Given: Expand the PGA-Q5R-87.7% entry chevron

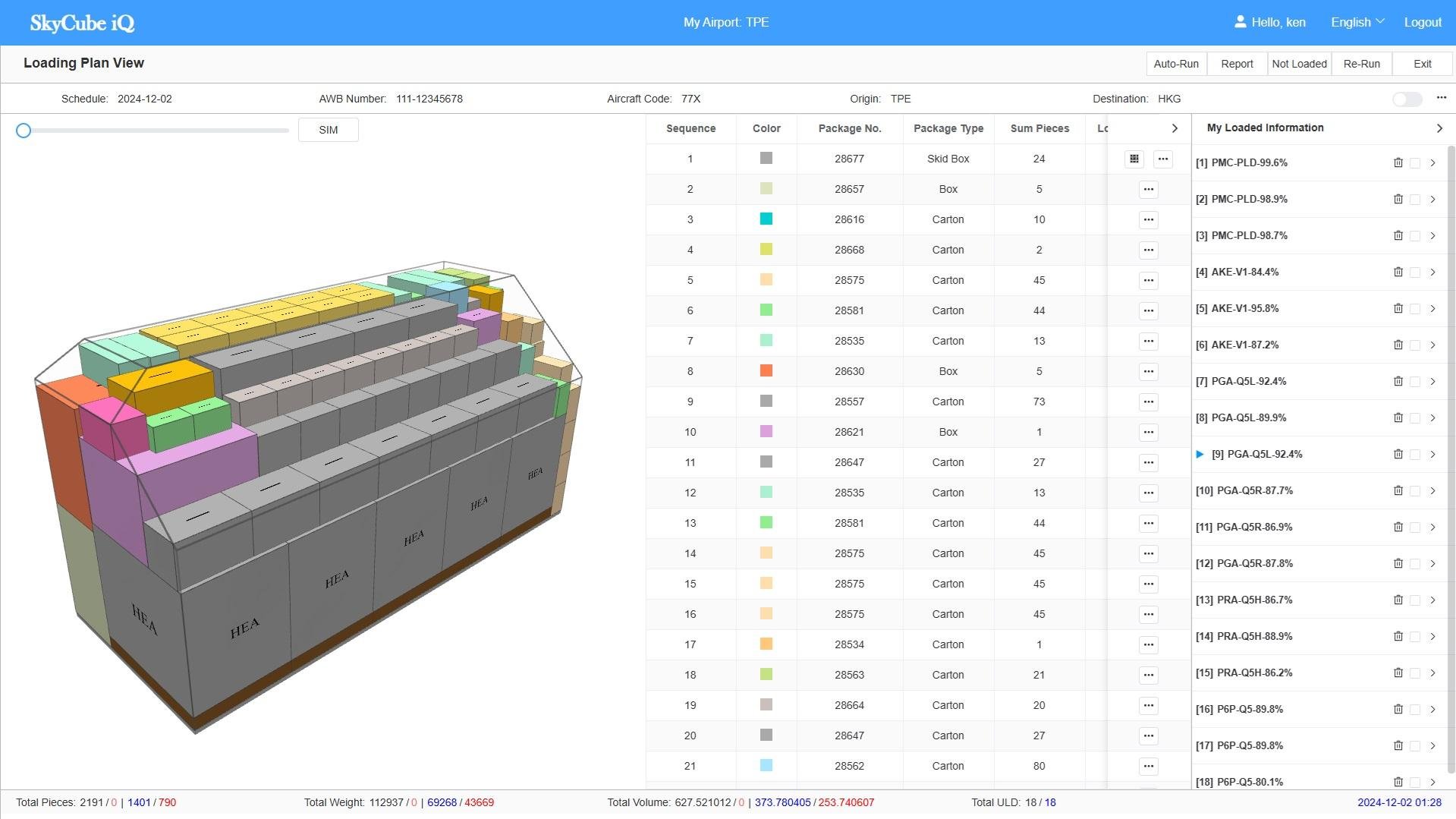Looking at the screenshot, I should click(x=1432, y=491).
